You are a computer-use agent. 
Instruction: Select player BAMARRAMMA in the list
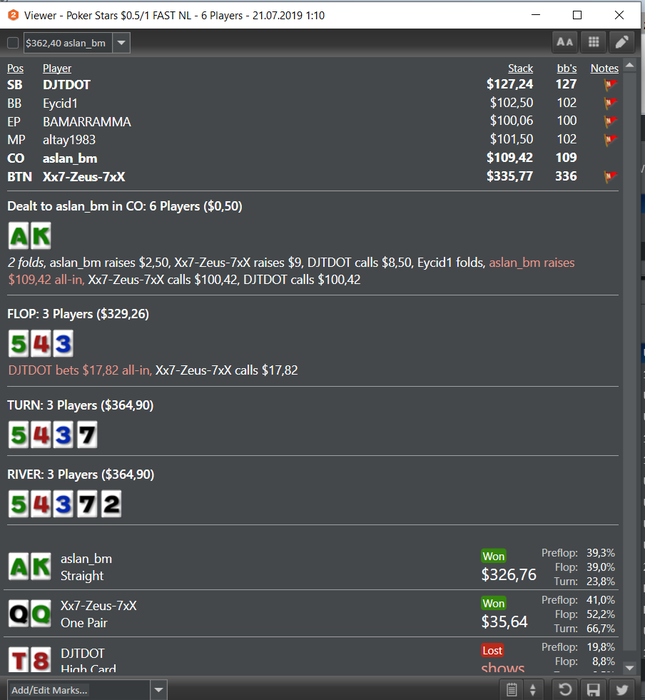pyautogui.click(x=87, y=122)
